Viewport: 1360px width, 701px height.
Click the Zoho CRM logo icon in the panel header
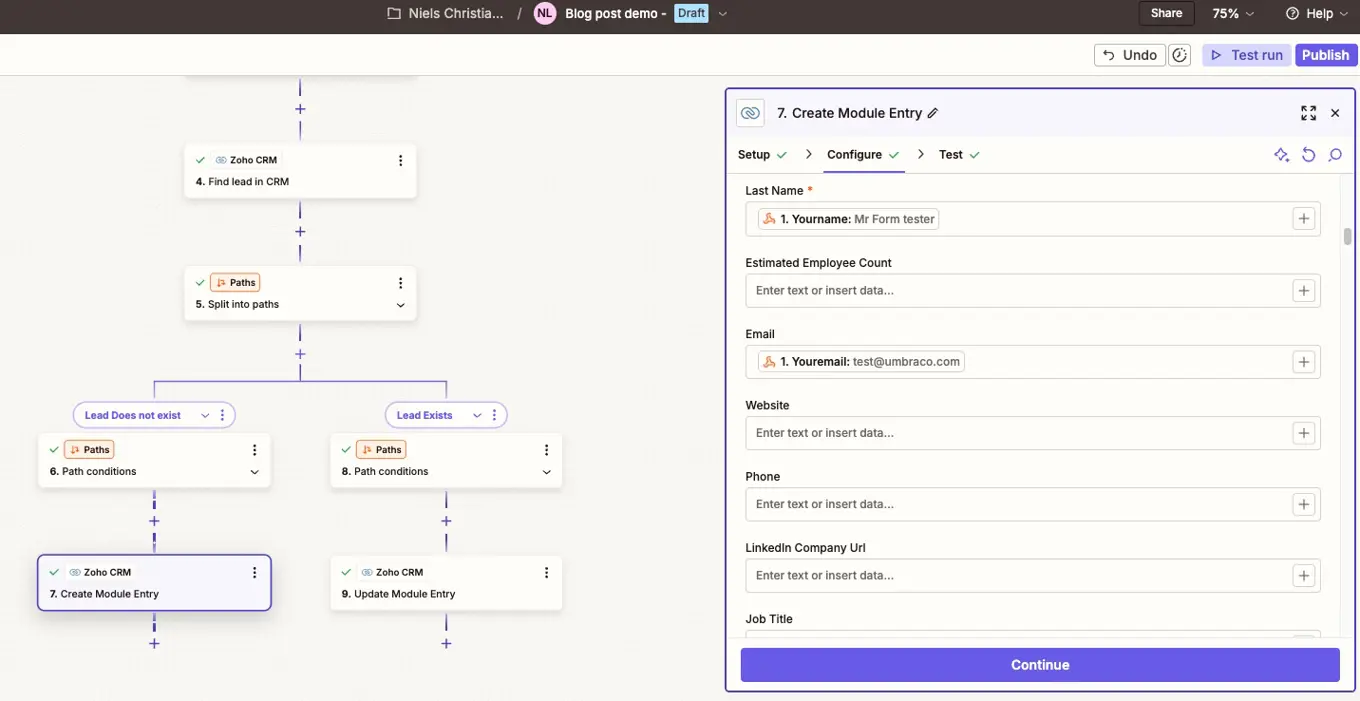coord(750,113)
